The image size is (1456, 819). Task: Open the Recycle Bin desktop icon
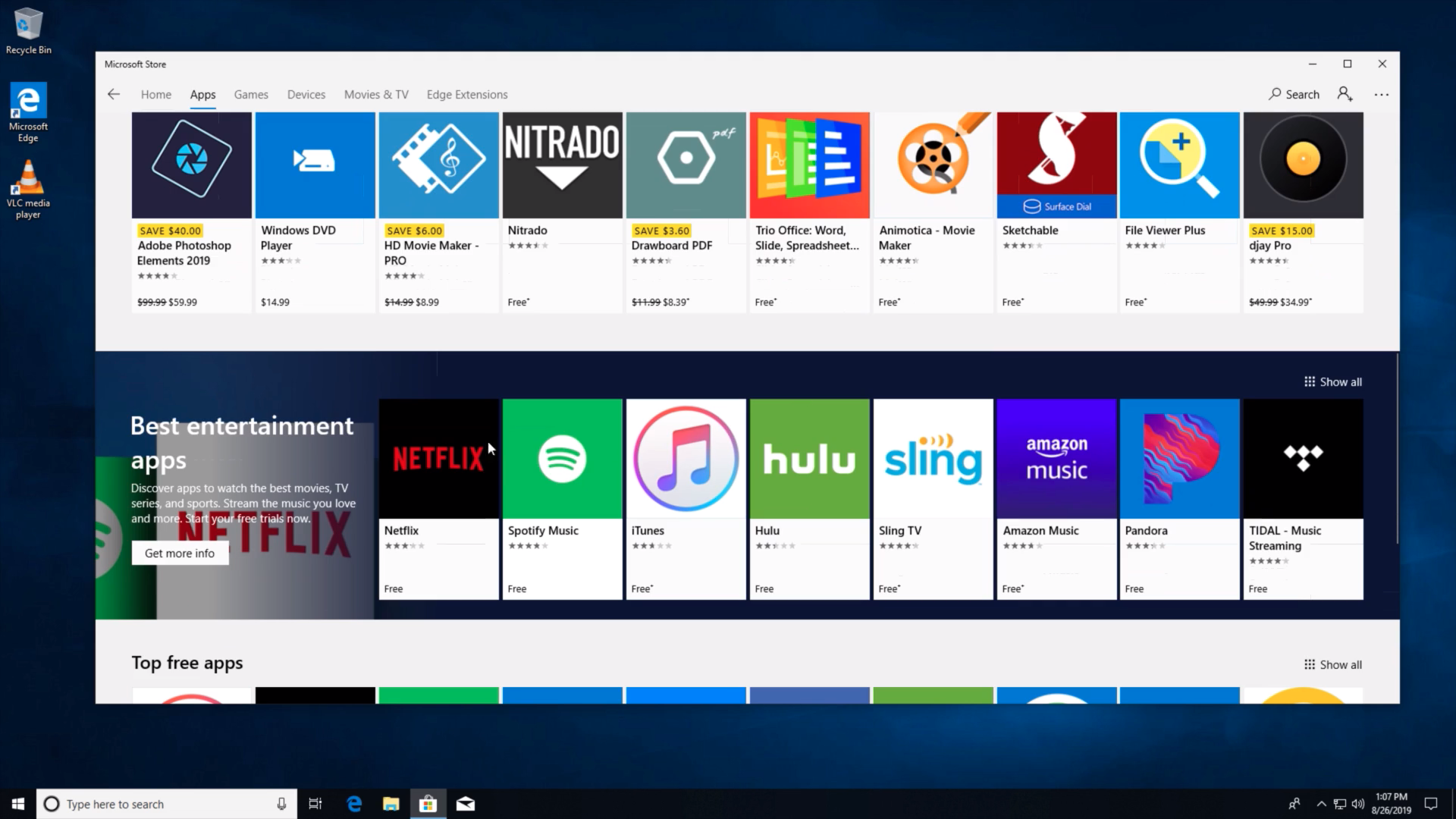pyautogui.click(x=29, y=31)
